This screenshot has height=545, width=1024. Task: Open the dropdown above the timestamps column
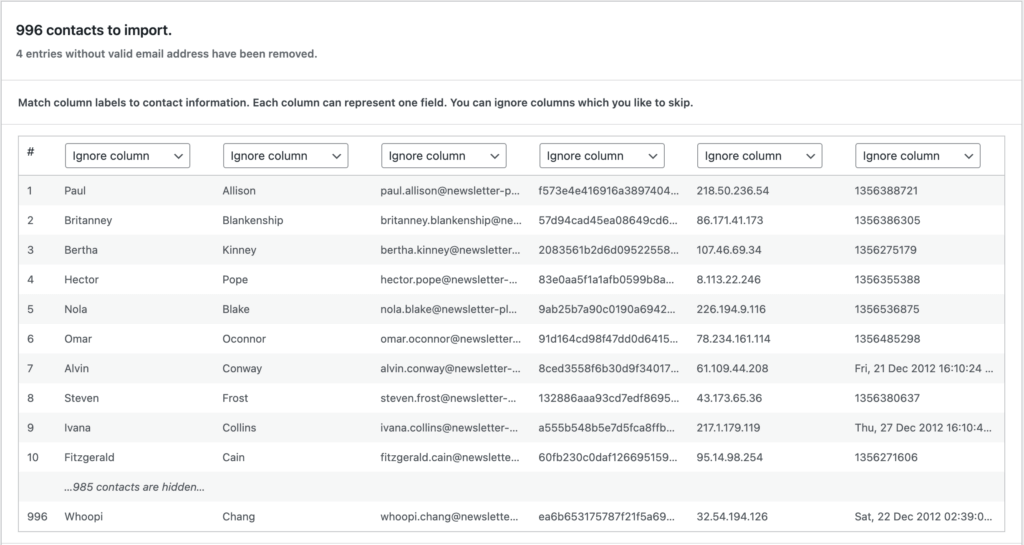(917, 156)
